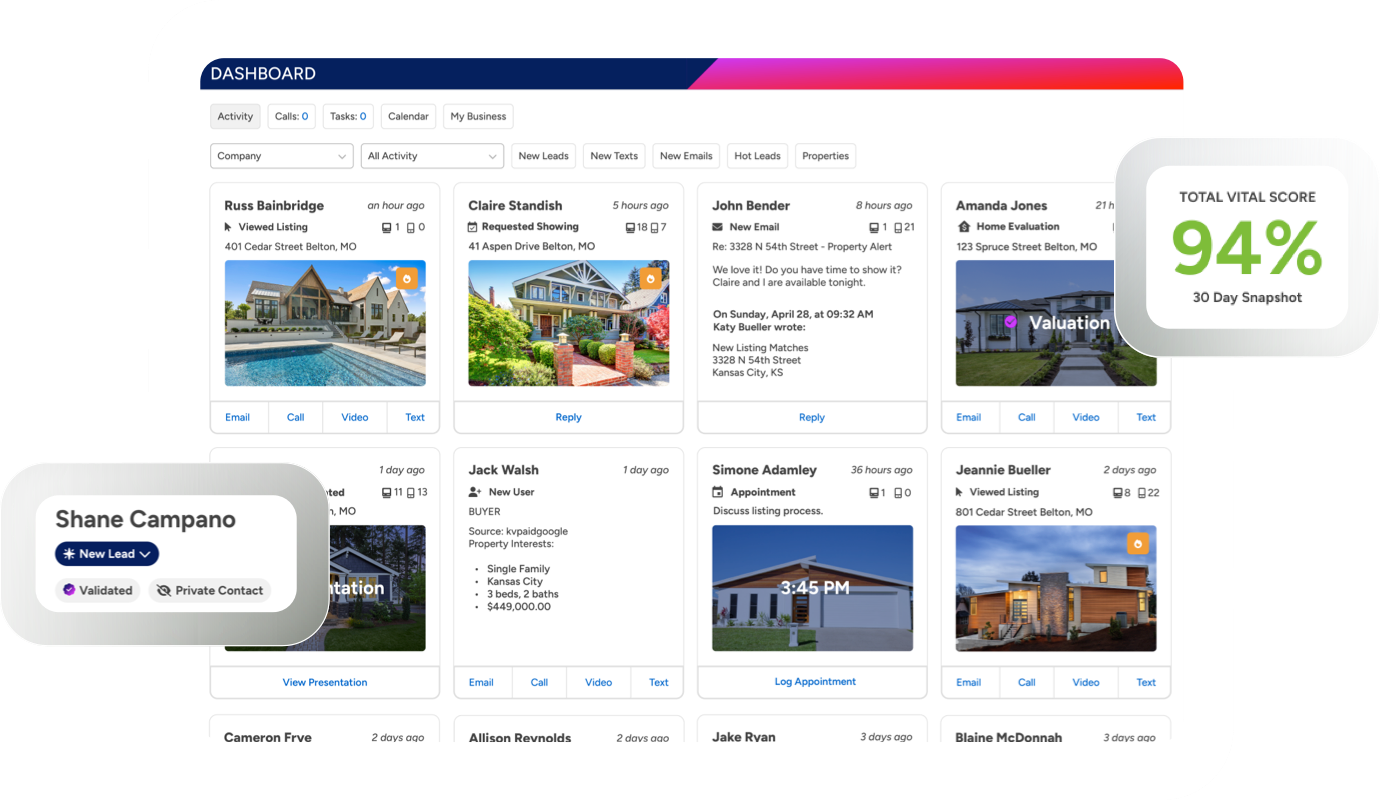Click Log Appointment for Simone Adamley
This screenshot has height=800, width=1380.
point(815,682)
